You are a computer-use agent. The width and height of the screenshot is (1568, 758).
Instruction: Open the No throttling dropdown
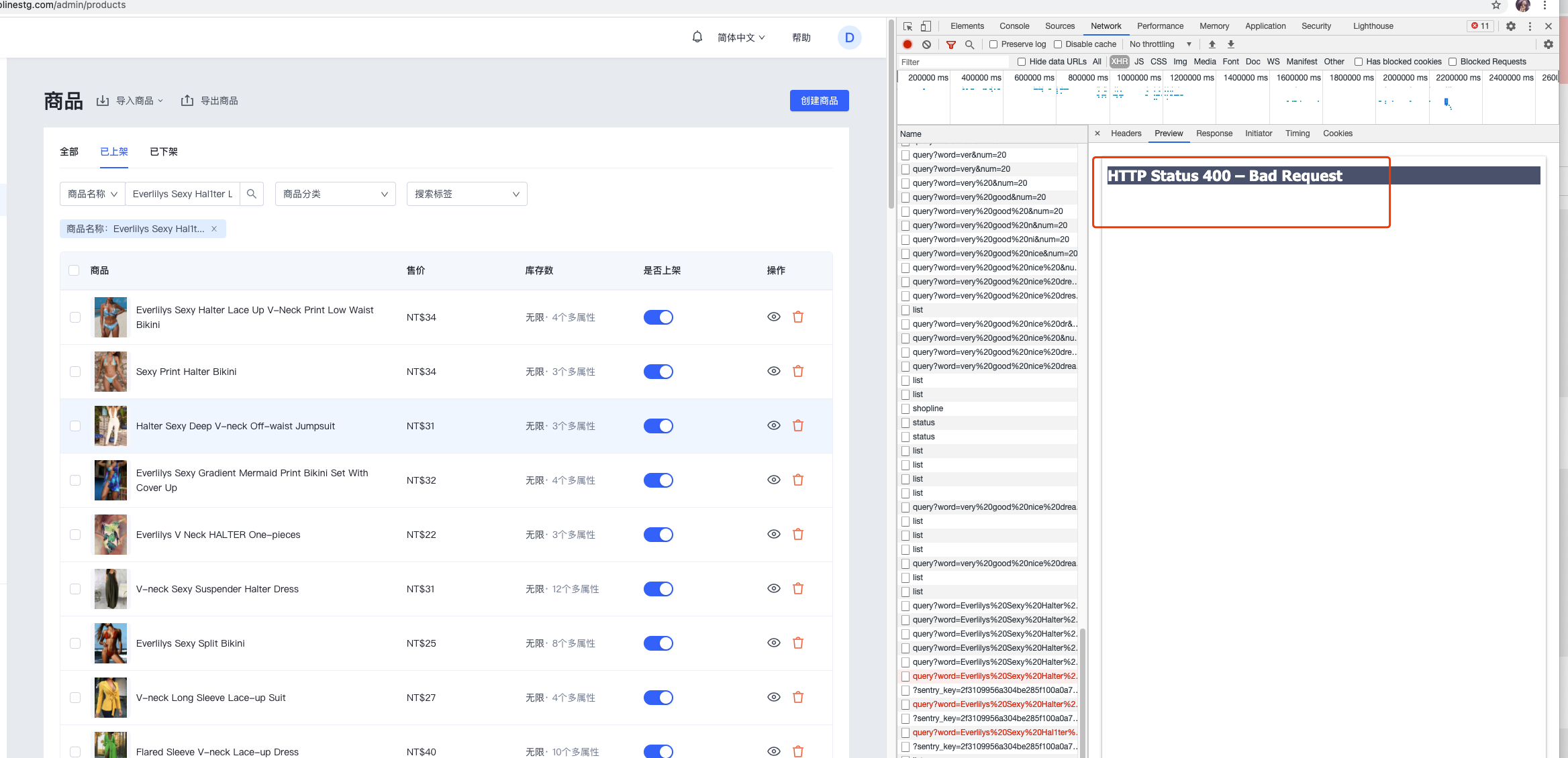[1160, 44]
